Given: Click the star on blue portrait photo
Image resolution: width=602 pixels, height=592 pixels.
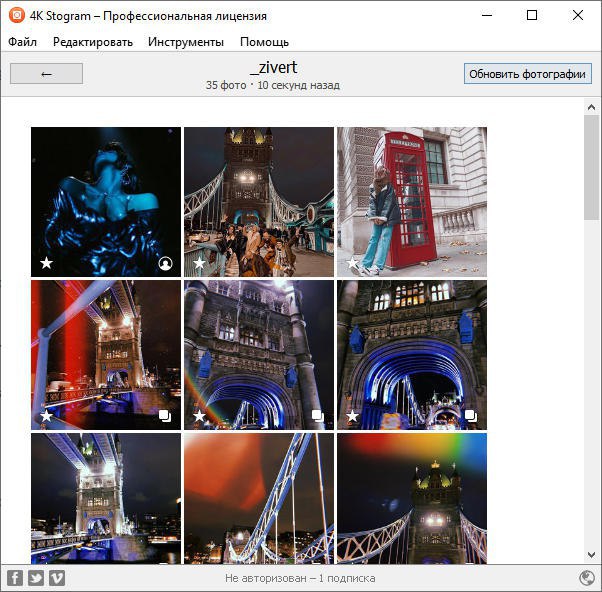Looking at the screenshot, I should click(x=46, y=263).
